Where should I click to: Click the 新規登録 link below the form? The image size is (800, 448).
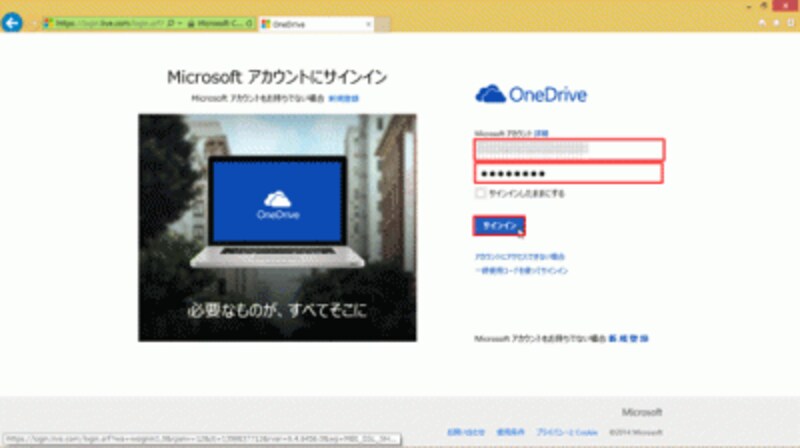click(x=629, y=338)
